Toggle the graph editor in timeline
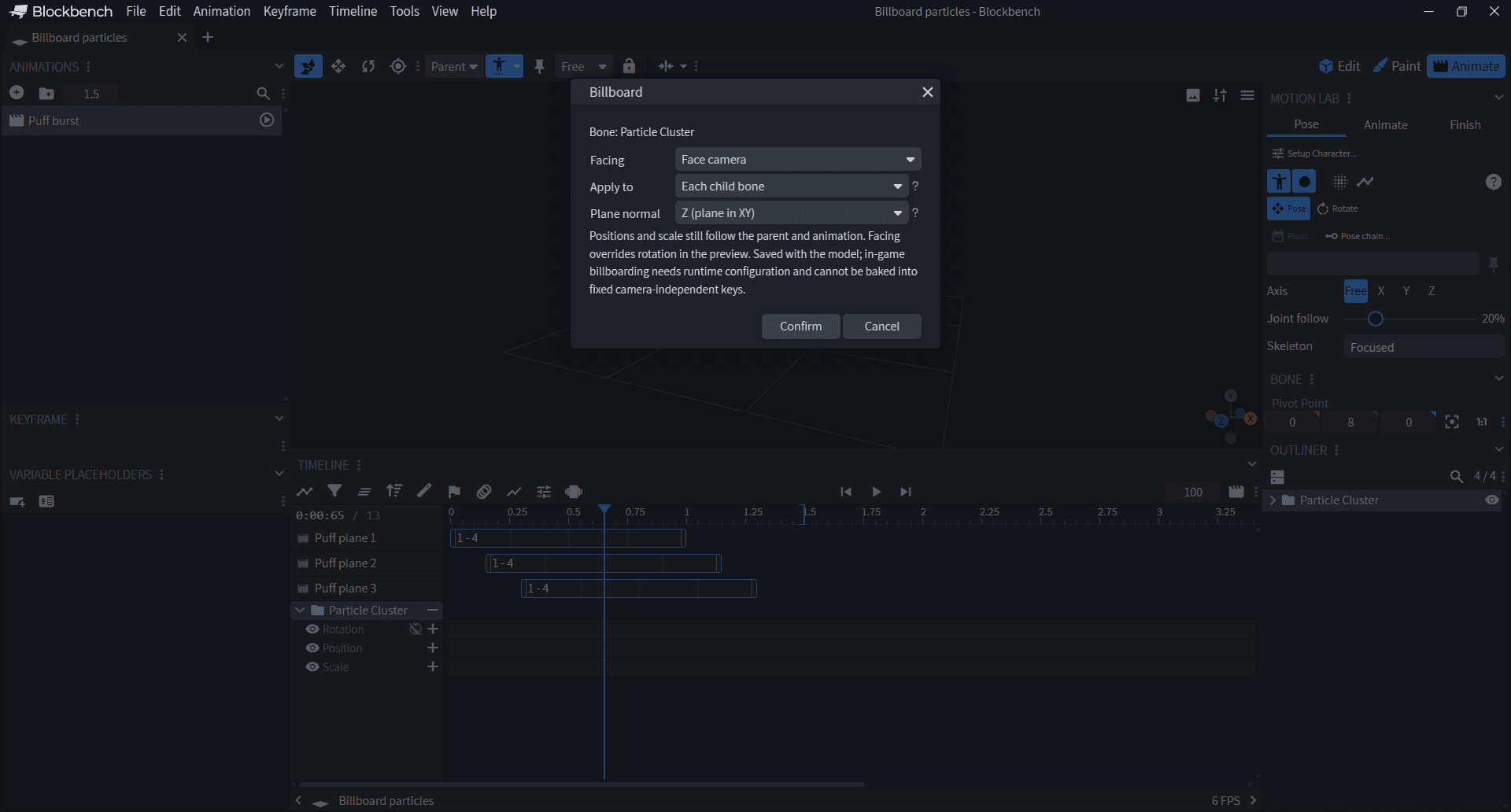 click(305, 492)
